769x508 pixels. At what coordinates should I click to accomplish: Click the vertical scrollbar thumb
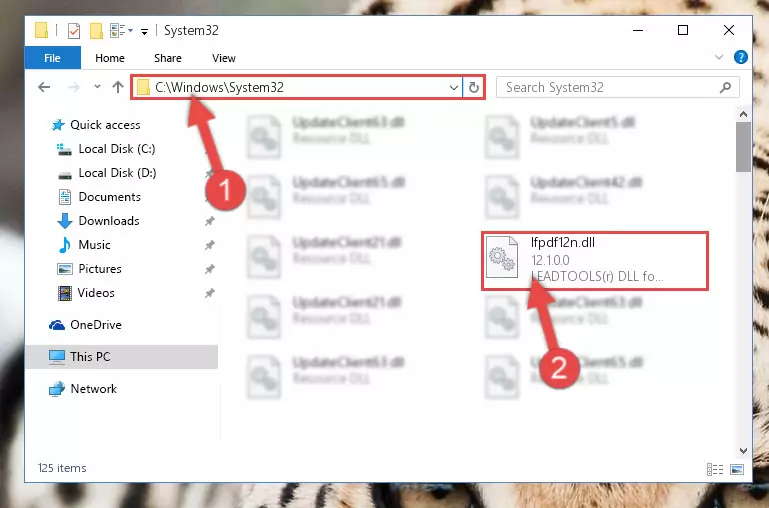pos(743,147)
